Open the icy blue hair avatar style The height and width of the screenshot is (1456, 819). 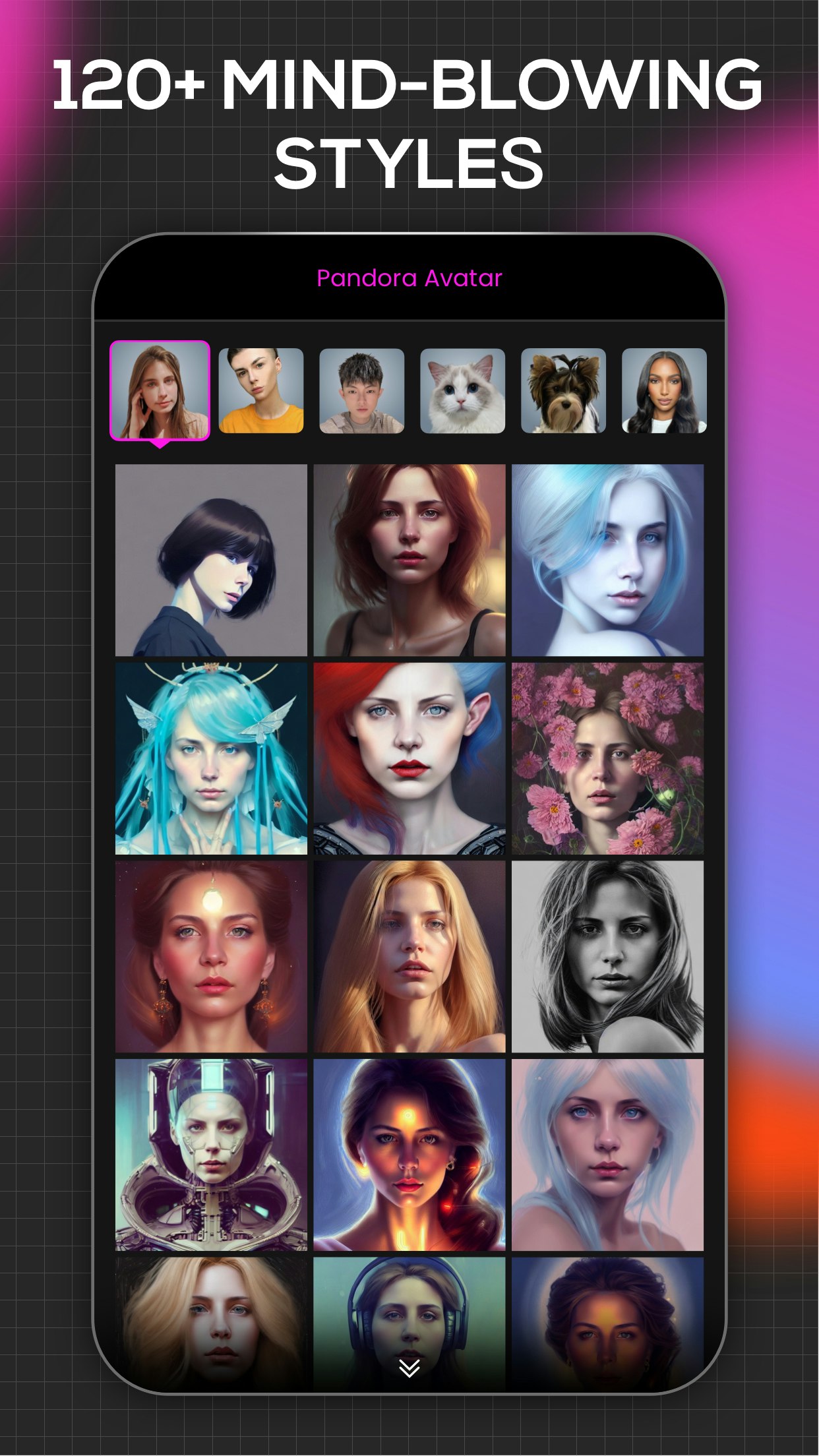click(608, 560)
